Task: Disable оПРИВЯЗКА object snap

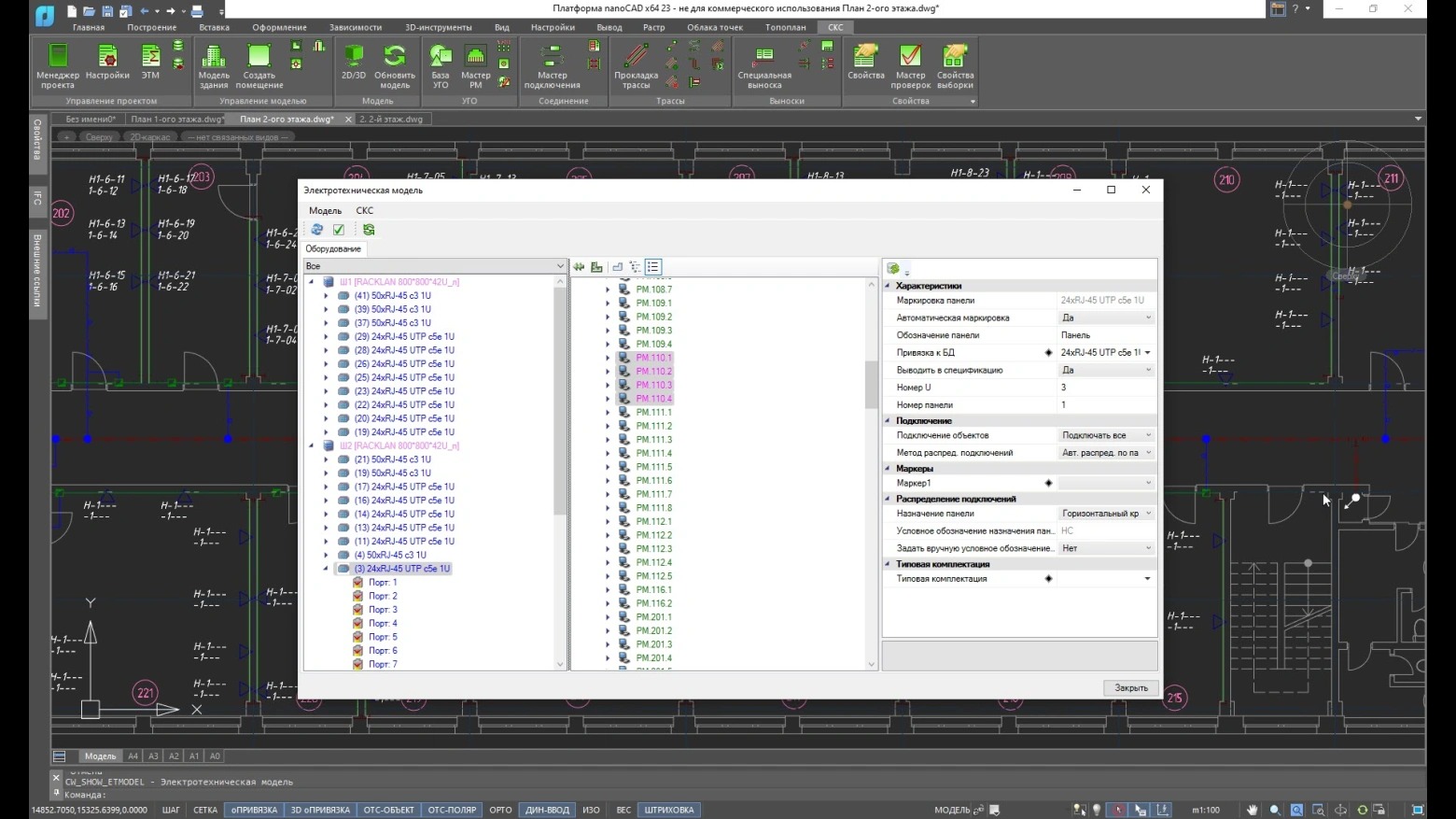Action: [x=254, y=810]
